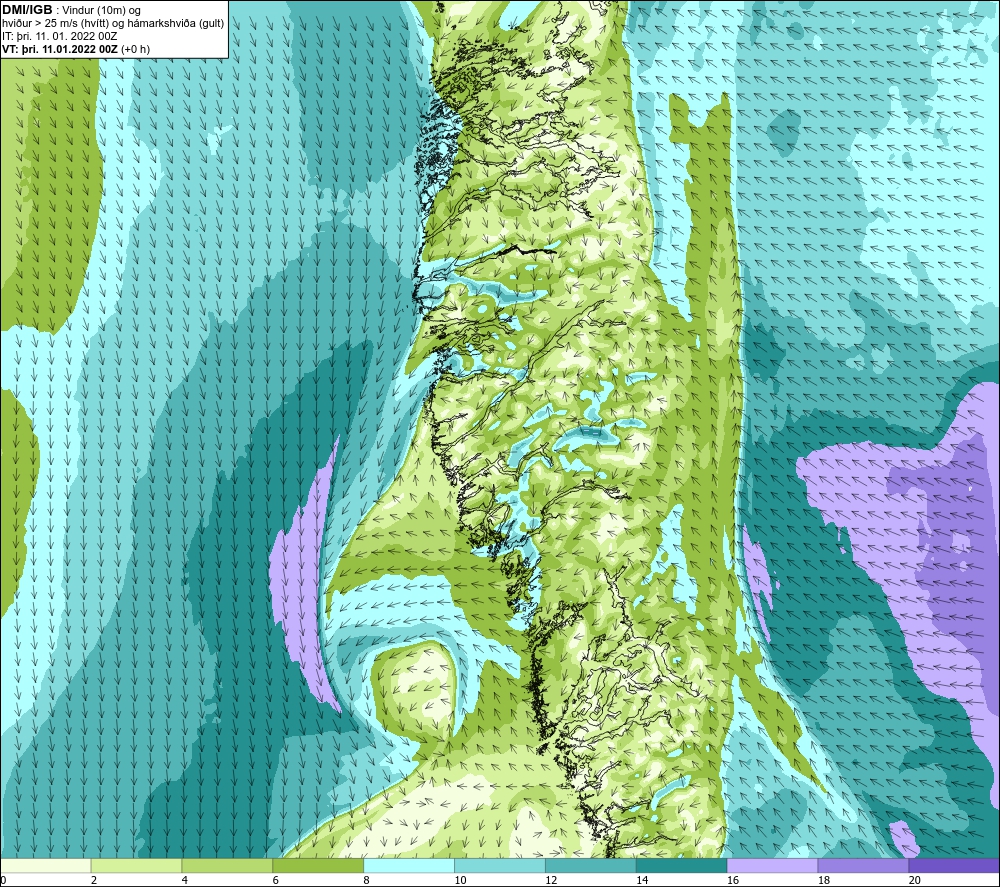Click the 2–4 m/s light green legend swatch
Viewport: 1000px width, 887px height.
136,866
